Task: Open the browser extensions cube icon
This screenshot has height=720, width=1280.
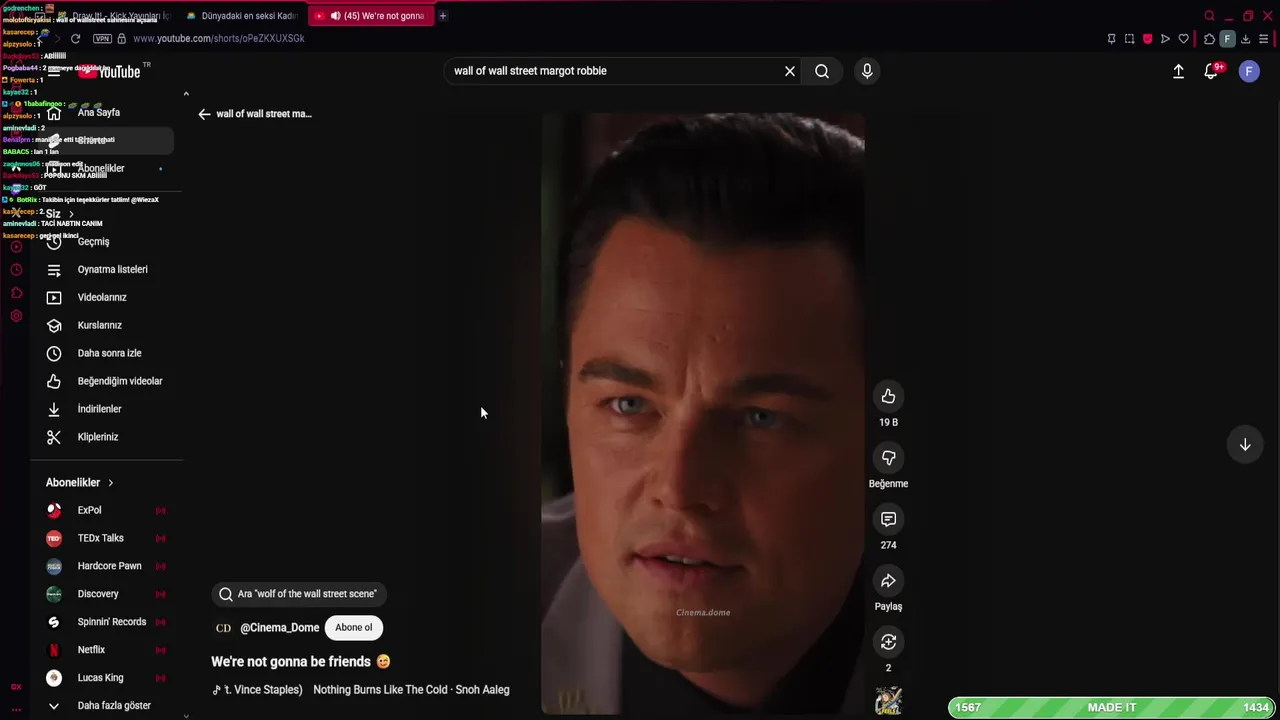Action: point(1209,39)
